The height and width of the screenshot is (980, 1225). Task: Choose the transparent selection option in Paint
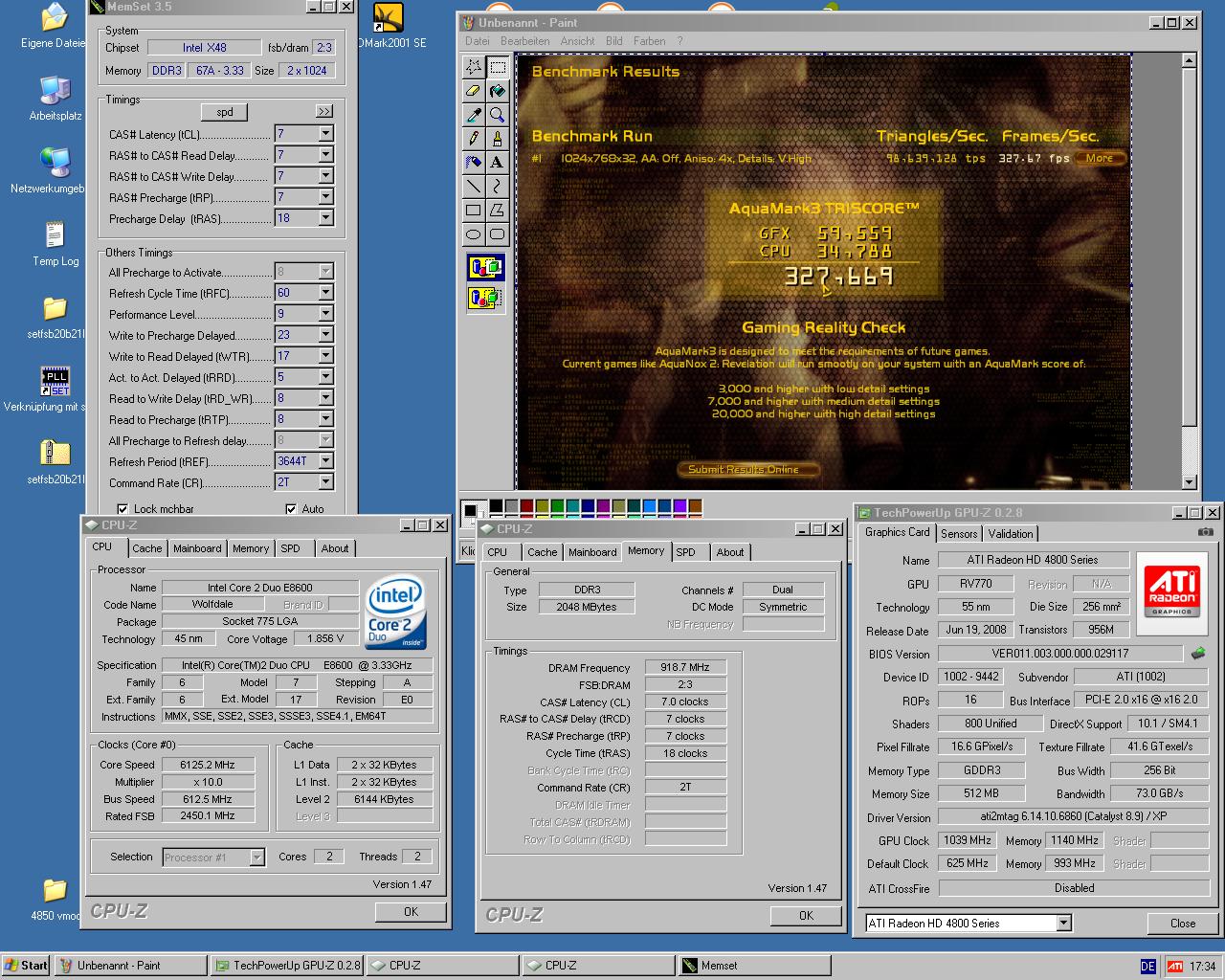pyautogui.click(x=485, y=298)
